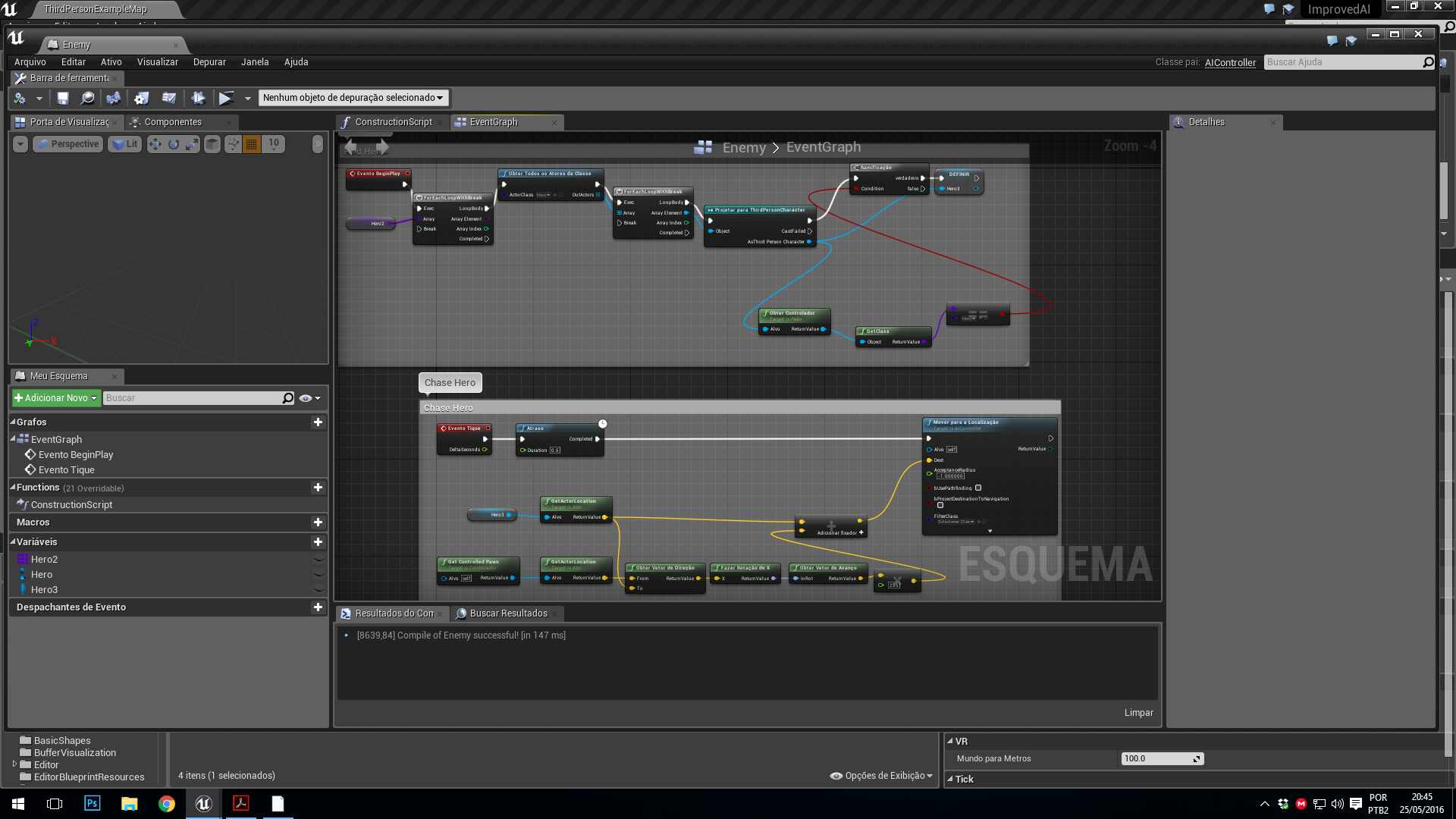Add a new variable with Variáveis plus
This screenshot has height=819, width=1456.
(x=318, y=542)
